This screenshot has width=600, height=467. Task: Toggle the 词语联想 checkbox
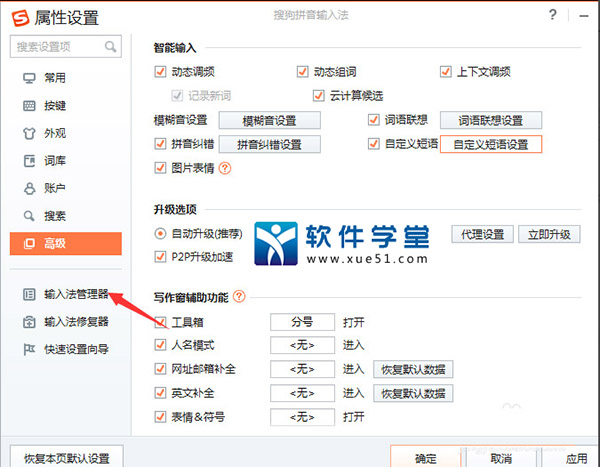pyautogui.click(x=373, y=120)
